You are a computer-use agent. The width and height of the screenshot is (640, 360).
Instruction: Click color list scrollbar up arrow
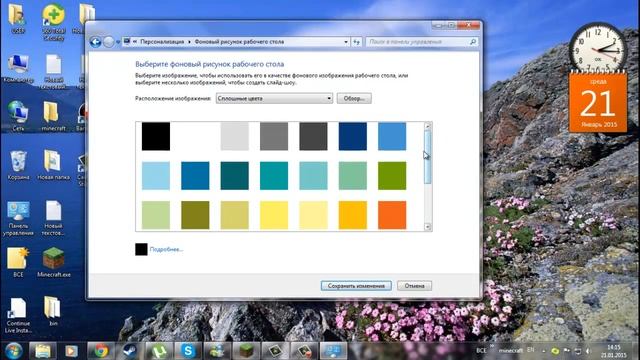[x=428, y=126]
